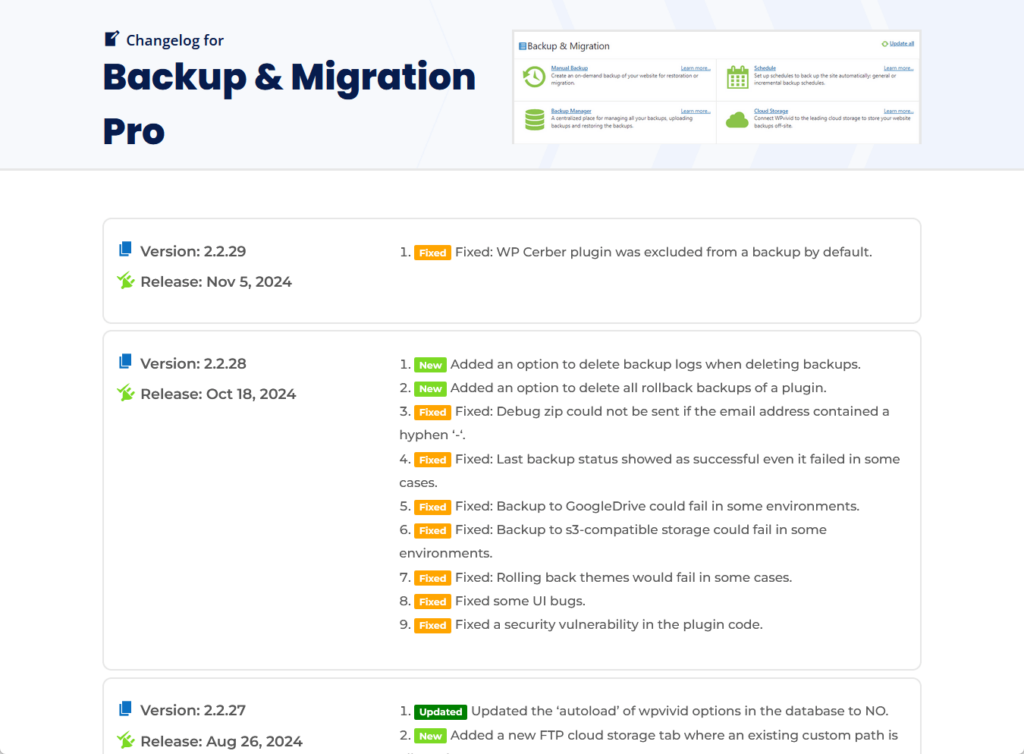Click the Fixed badge for GoogleDrive backup entry
Screen dimensions: 1024x754
432,507
